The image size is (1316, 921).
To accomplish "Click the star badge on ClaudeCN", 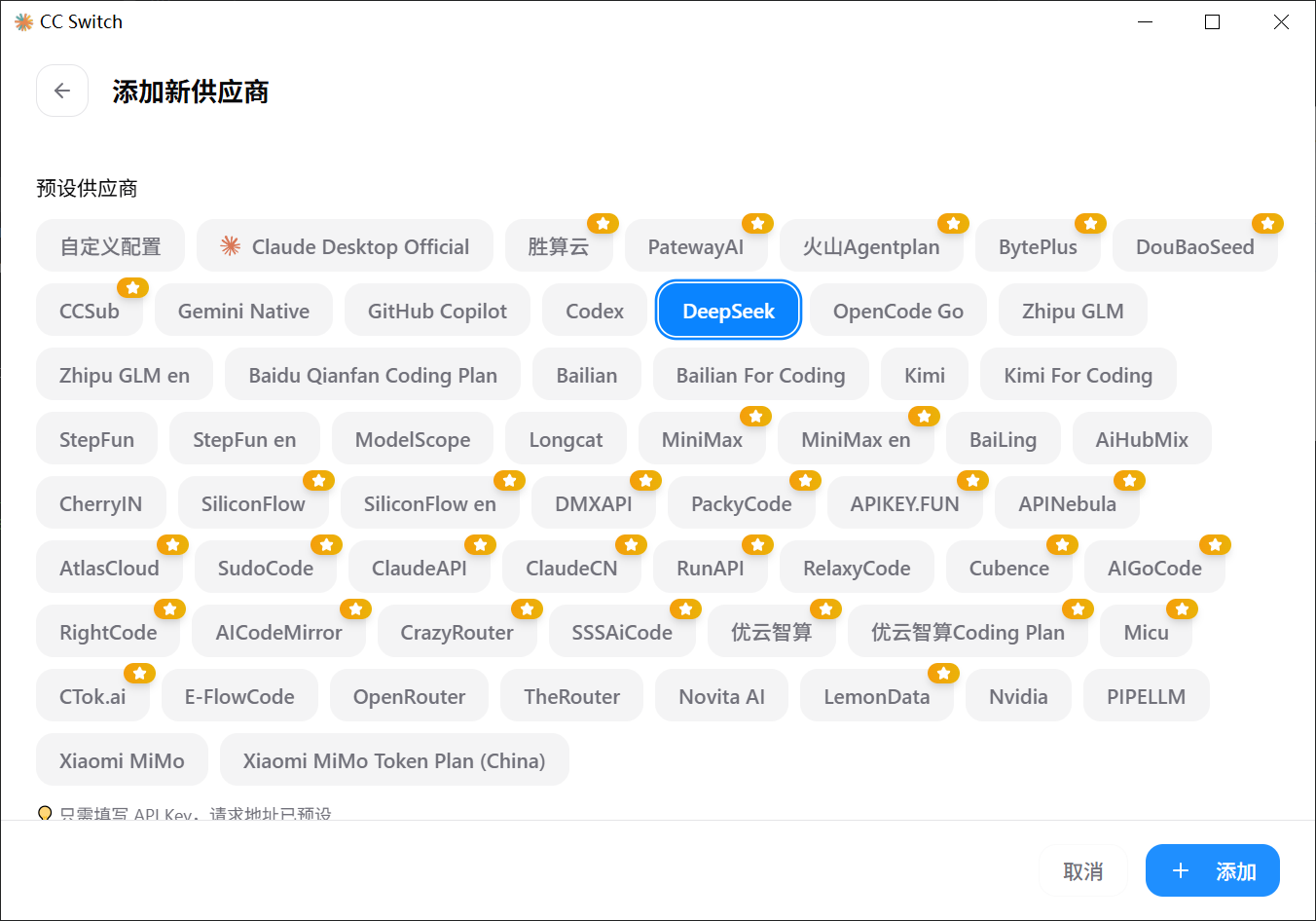I will [631, 545].
